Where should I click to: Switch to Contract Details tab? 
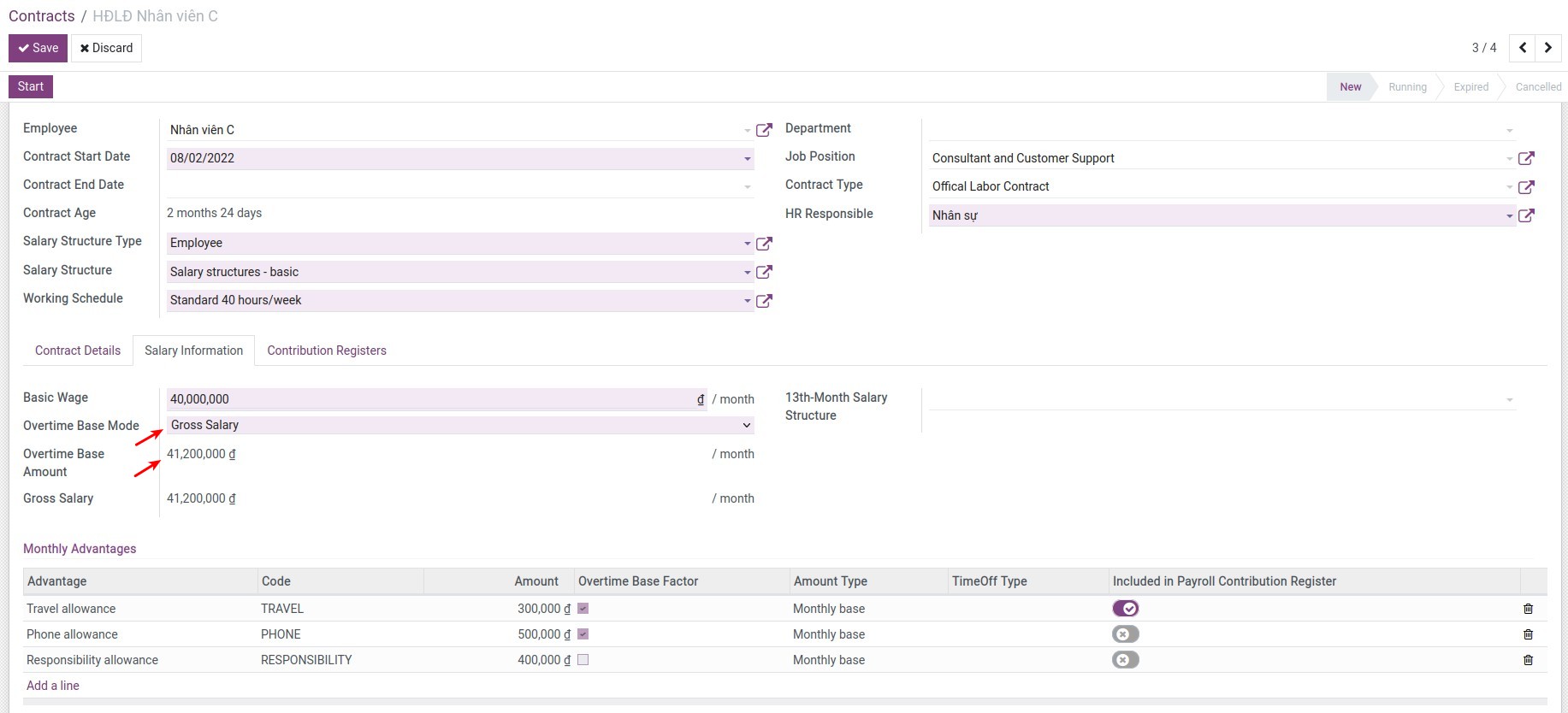(78, 351)
